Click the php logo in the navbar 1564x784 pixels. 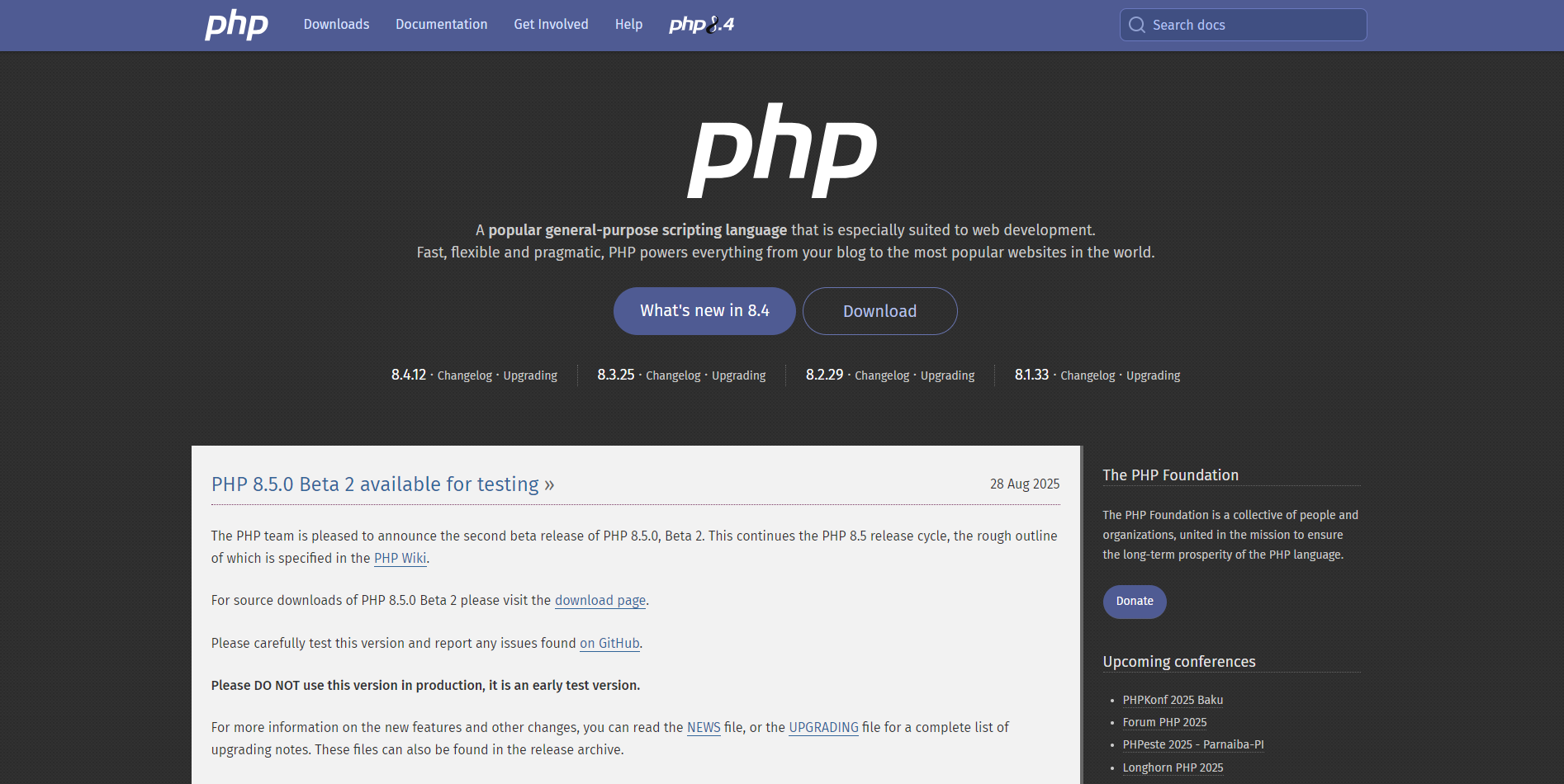point(236,25)
